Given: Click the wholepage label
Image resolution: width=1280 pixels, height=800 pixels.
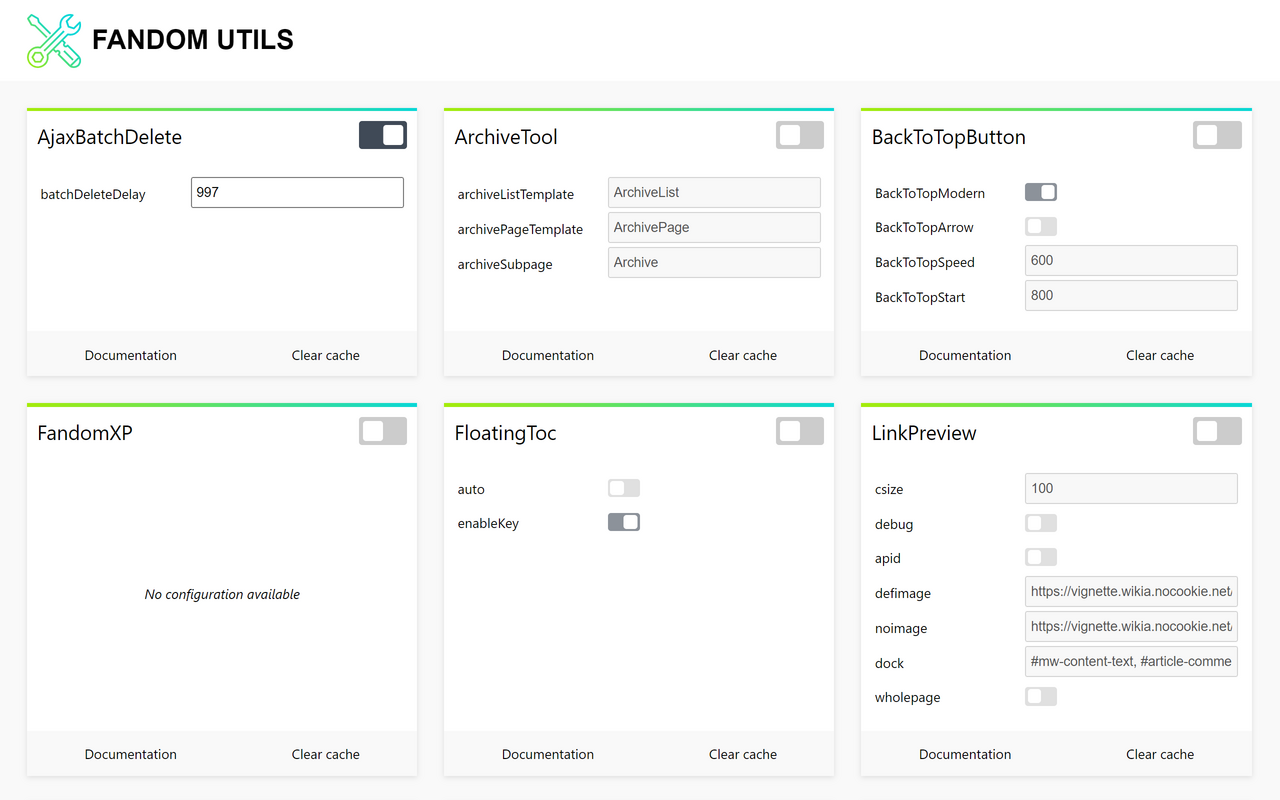Looking at the screenshot, I should tap(907, 697).
